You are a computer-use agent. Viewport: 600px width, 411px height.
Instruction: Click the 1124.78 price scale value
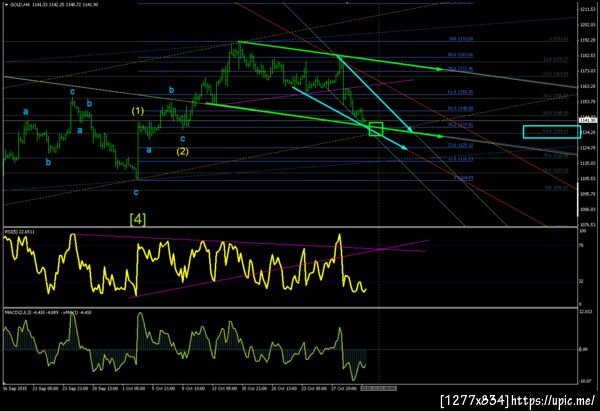pos(588,148)
